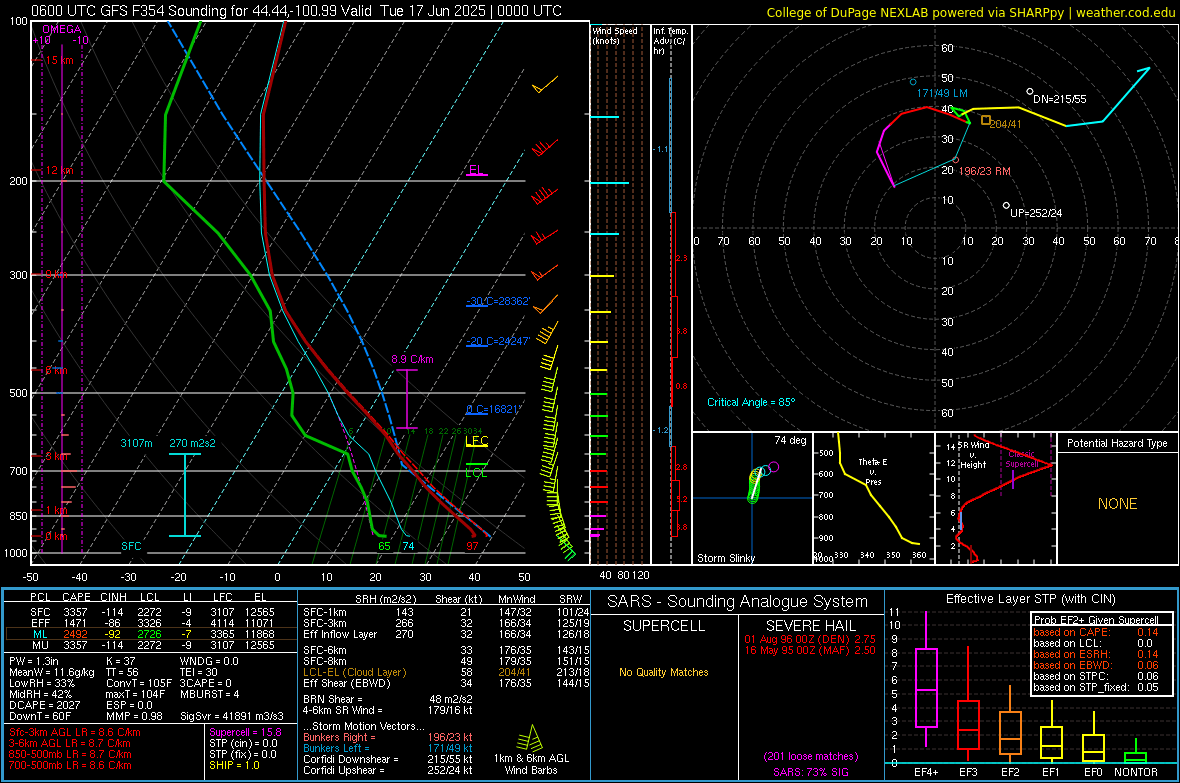1180x783 pixels.
Task: Click the '0 C=16821' freezing level label
Action: point(494,410)
